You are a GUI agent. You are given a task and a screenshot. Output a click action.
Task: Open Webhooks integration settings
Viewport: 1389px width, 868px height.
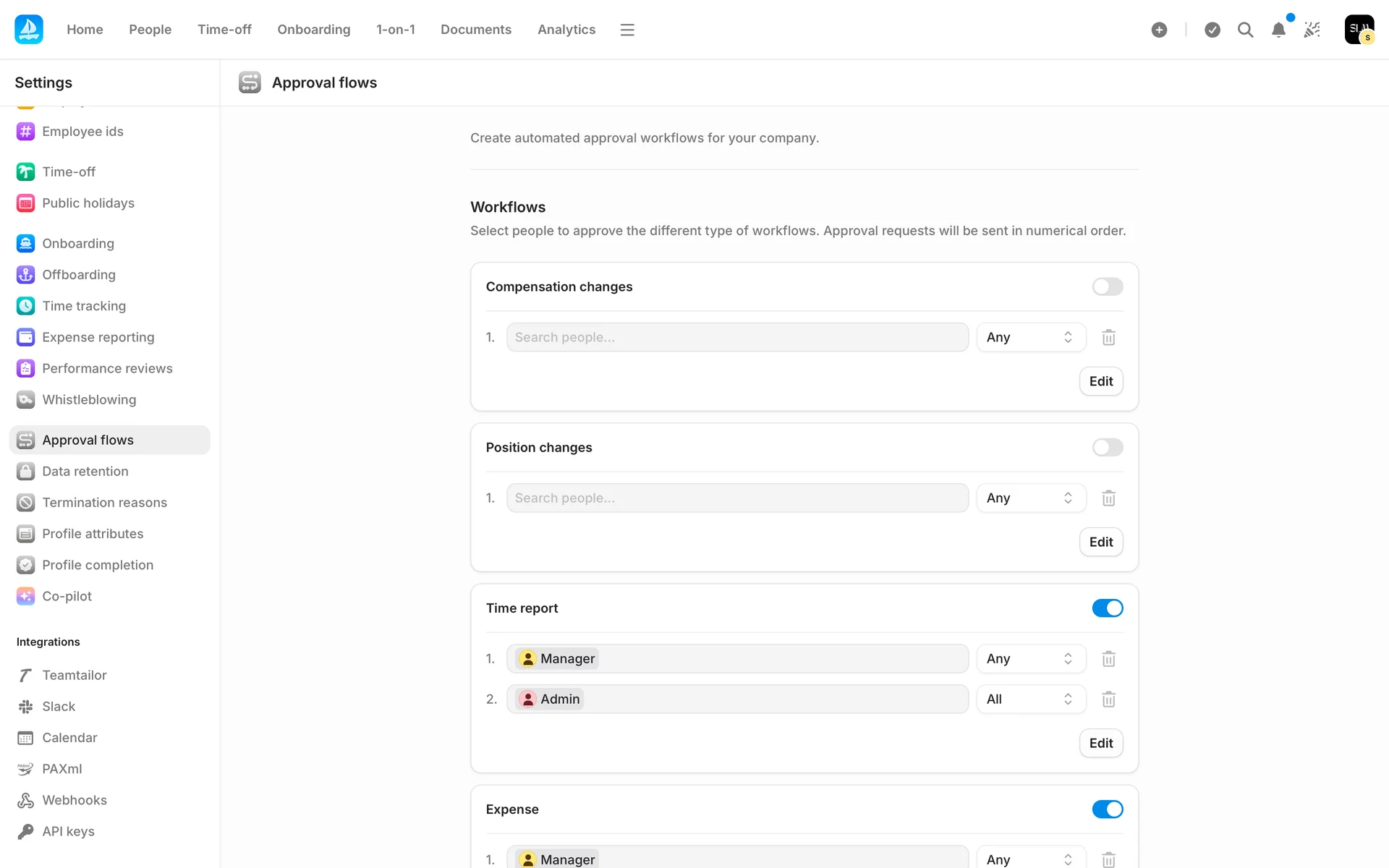[74, 800]
